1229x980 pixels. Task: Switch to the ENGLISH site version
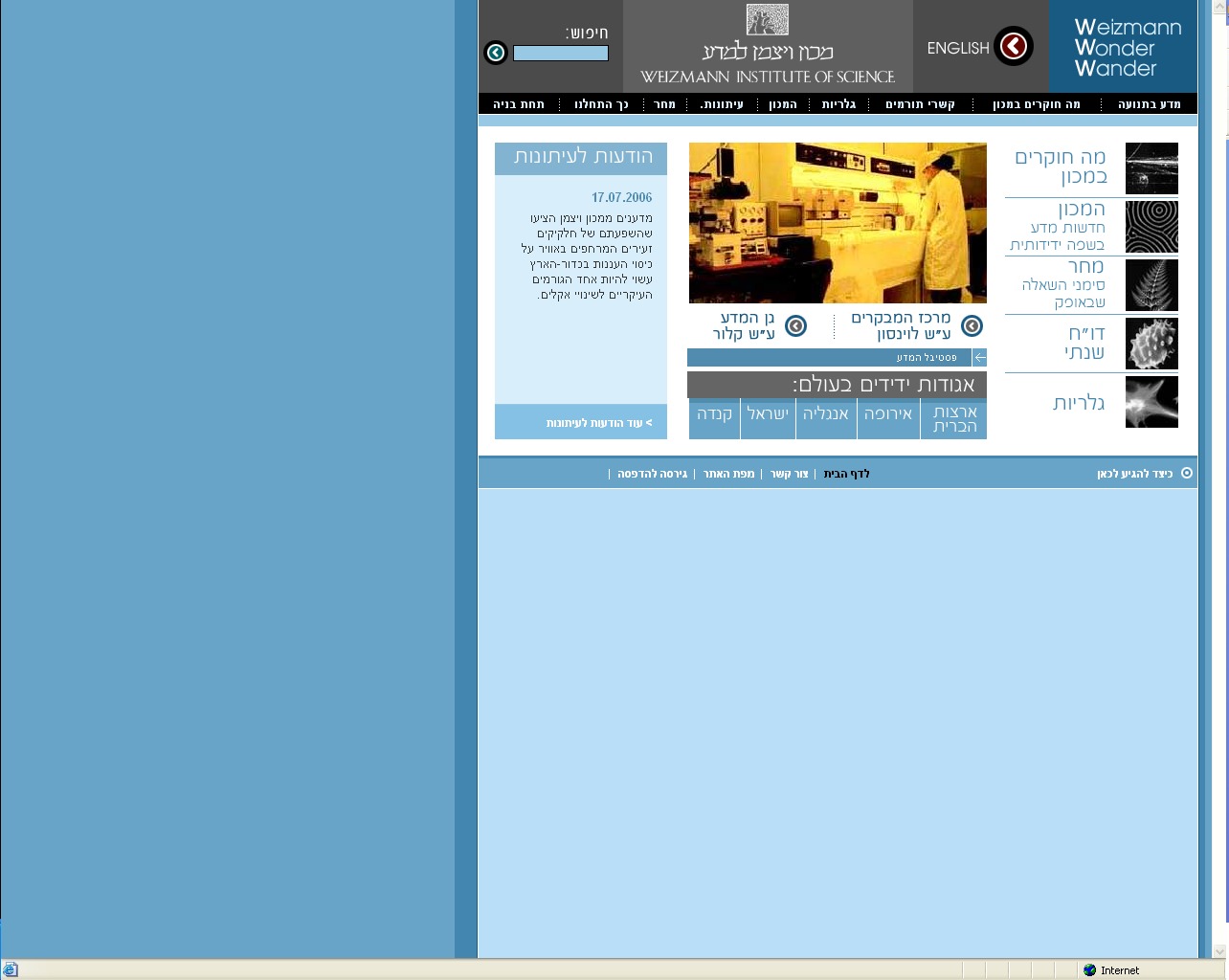(x=957, y=48)
